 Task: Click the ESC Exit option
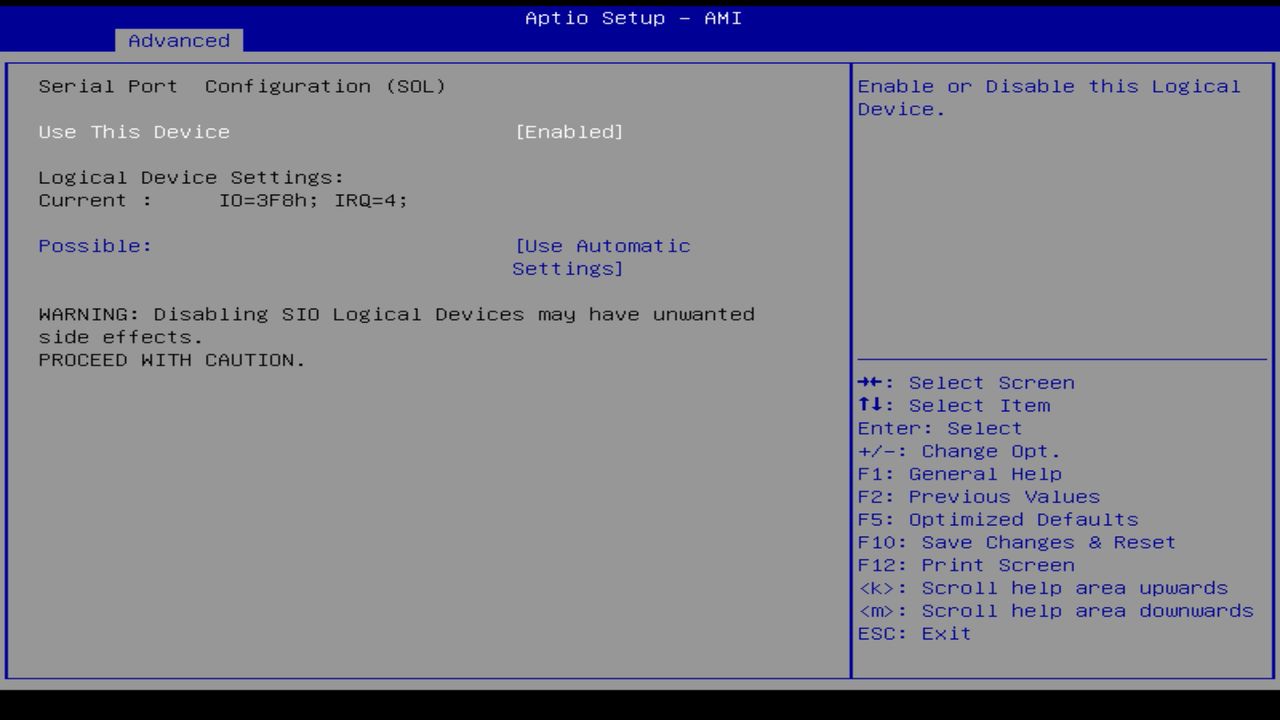point(913,633)
